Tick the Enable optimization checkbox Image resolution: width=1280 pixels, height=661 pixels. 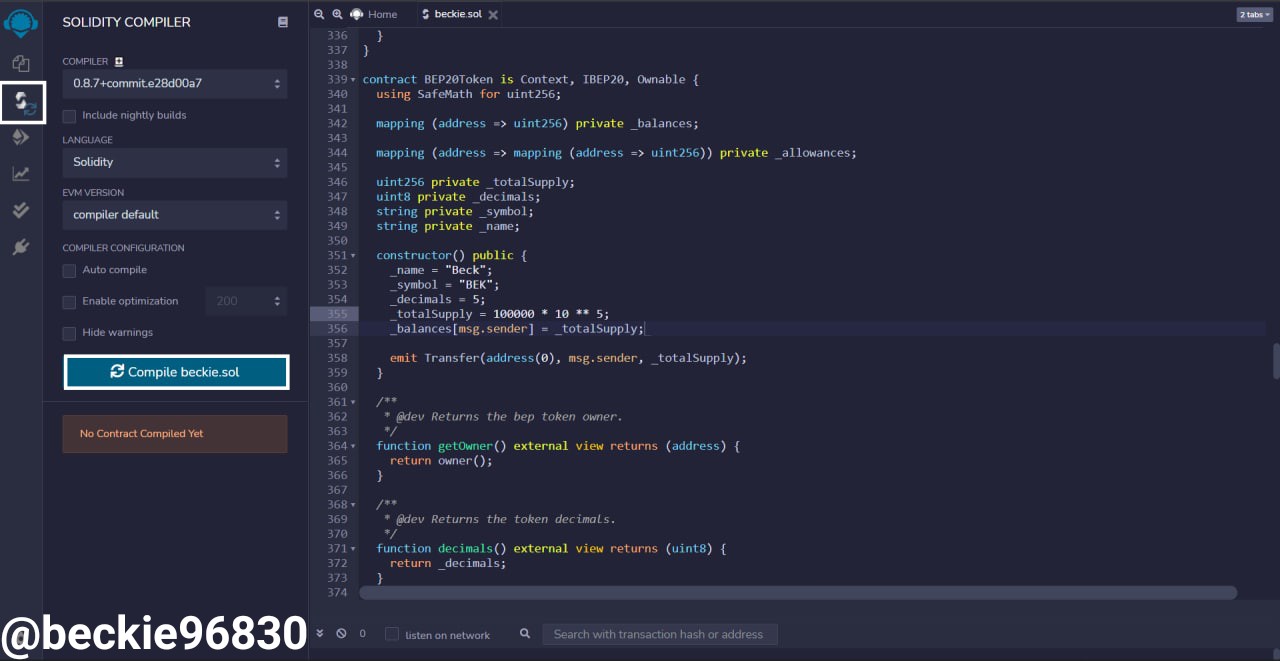[69, 302]
